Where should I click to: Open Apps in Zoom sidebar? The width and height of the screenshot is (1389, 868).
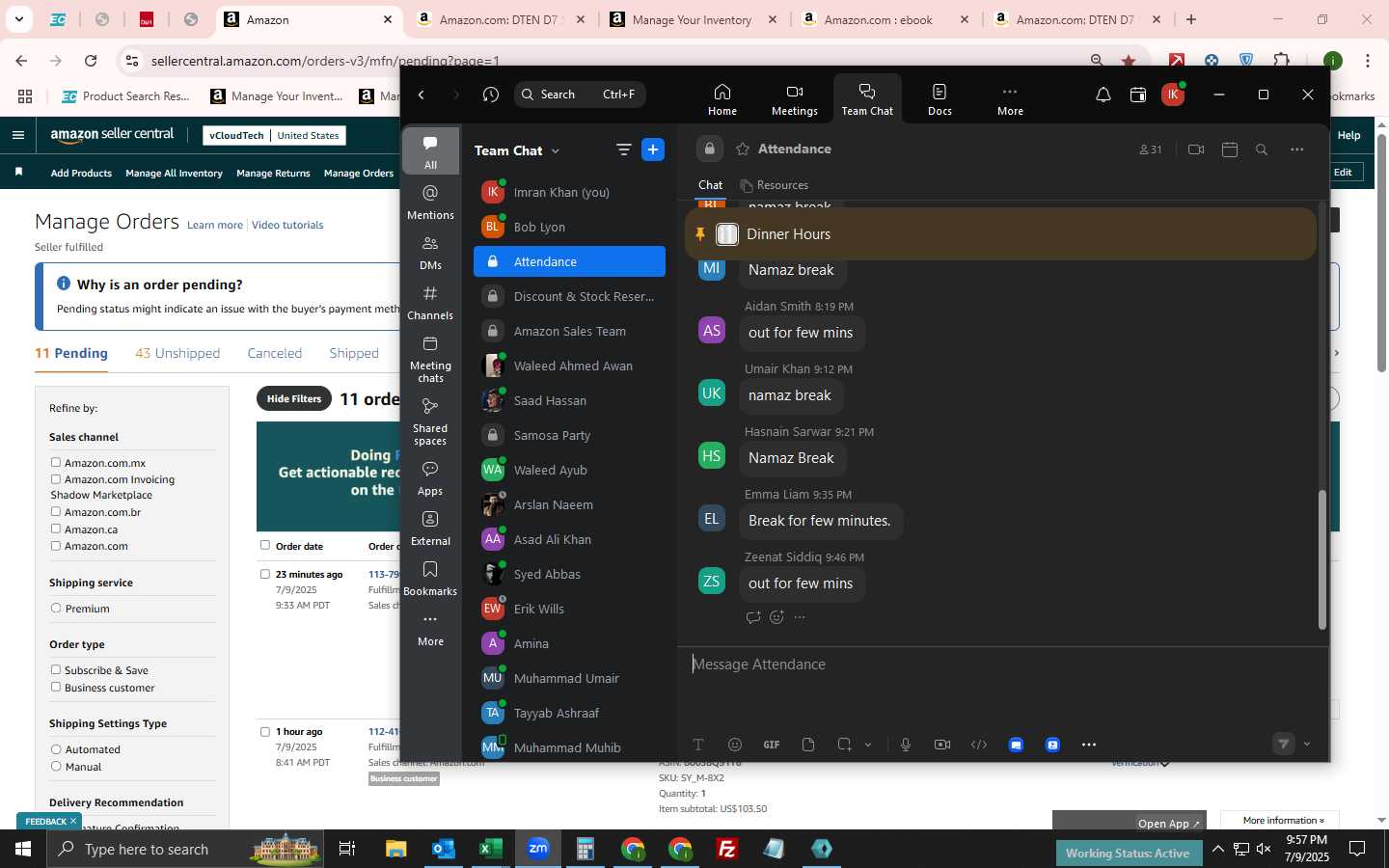pyautogui.click(x=430, y=478)
